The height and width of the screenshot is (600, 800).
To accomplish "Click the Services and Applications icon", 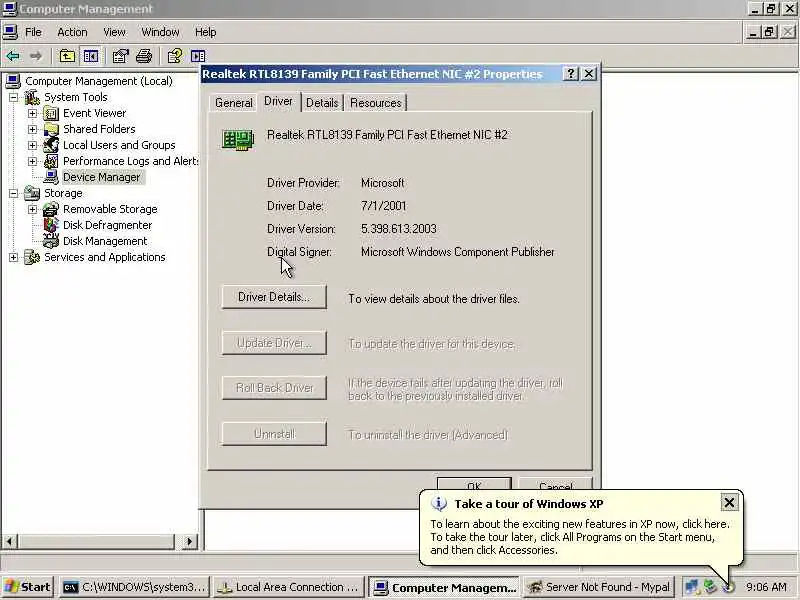I will (x=32, y=257).
